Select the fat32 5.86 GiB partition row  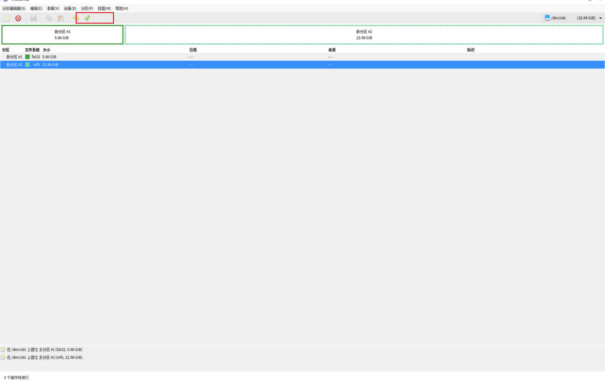click(x=302, y=57)
